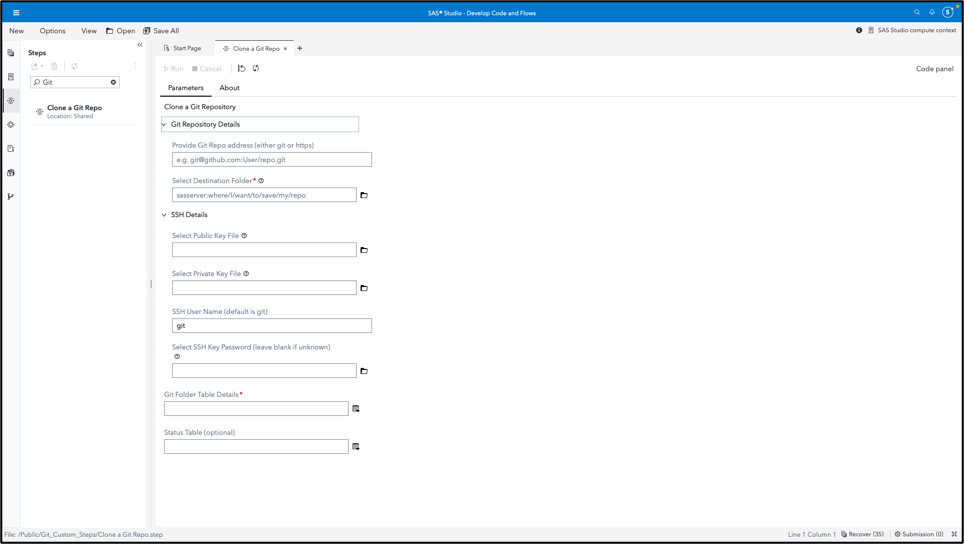Collapse the SSH Details section
The height and width of the screenshot is (544, 964).
tap(164, 215)
